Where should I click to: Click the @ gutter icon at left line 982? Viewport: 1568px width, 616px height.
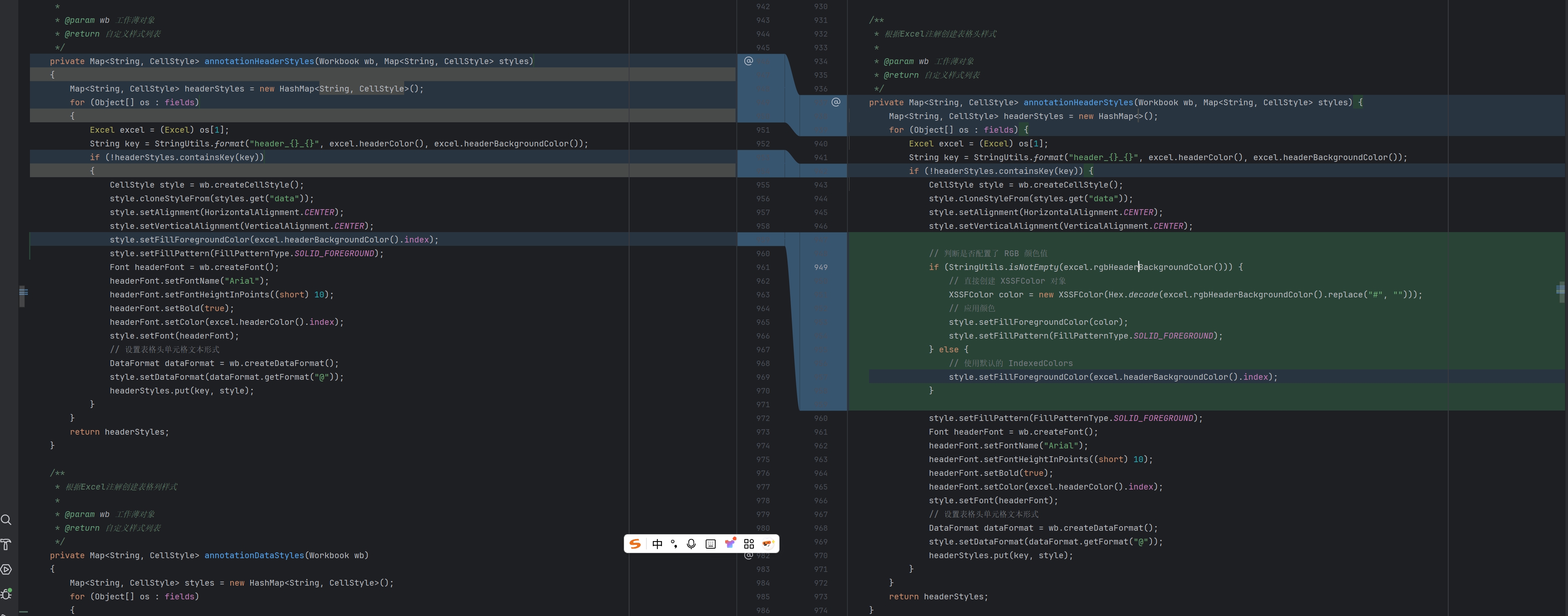point(749,555)
